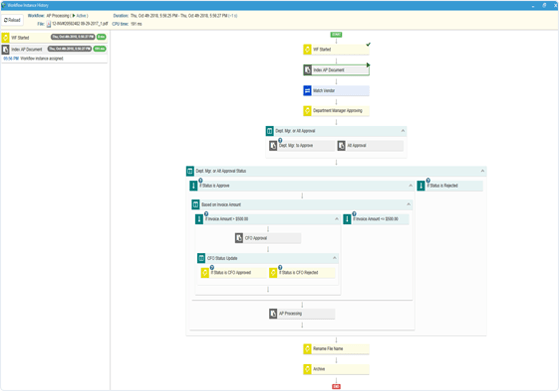The height and width of the screenshot is (391, 560).
Task: Click the Dept. Mgr. to Approve task icon
Action: [x=273, y=146]
